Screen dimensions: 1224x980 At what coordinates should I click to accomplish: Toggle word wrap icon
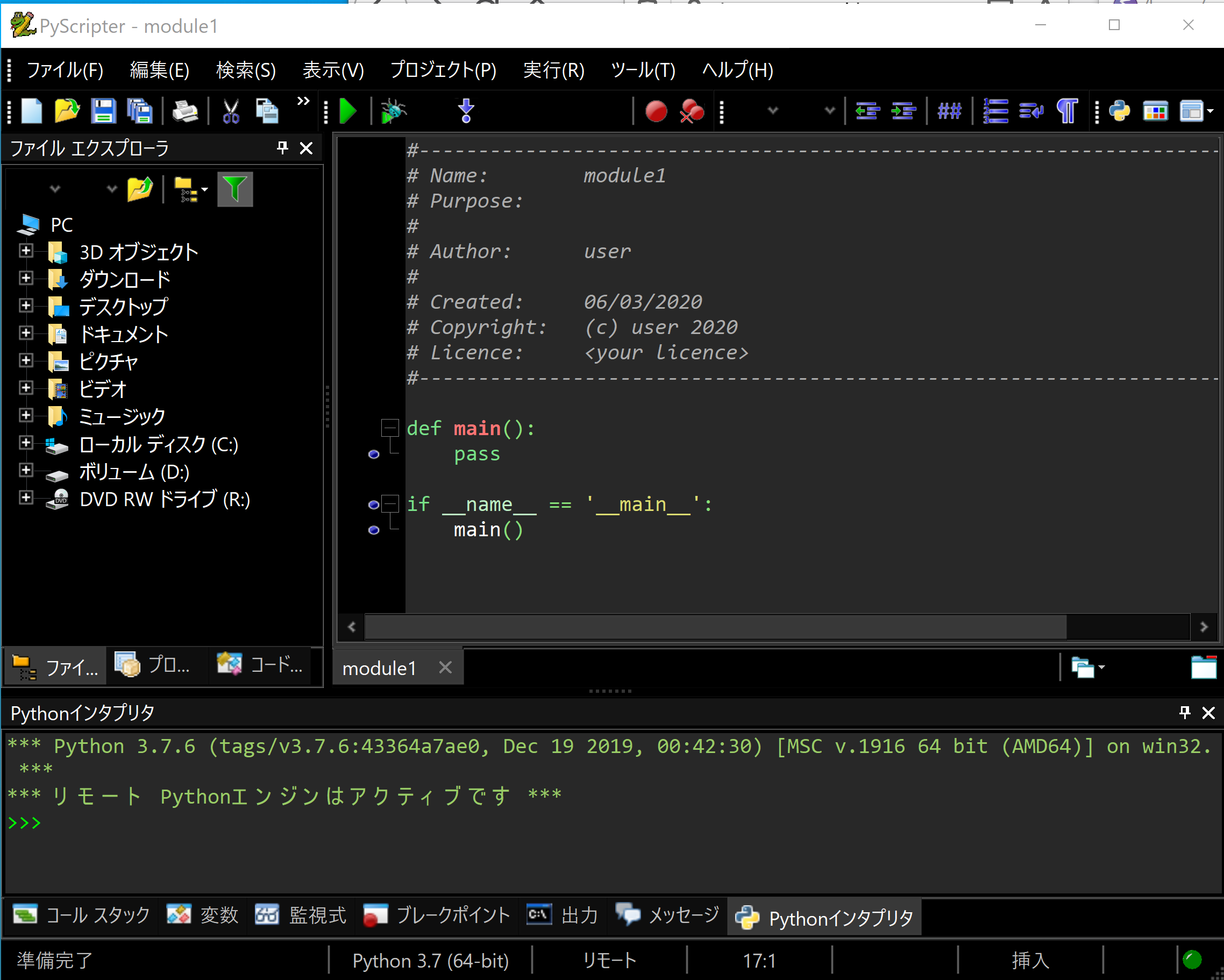click(1031, 111)
